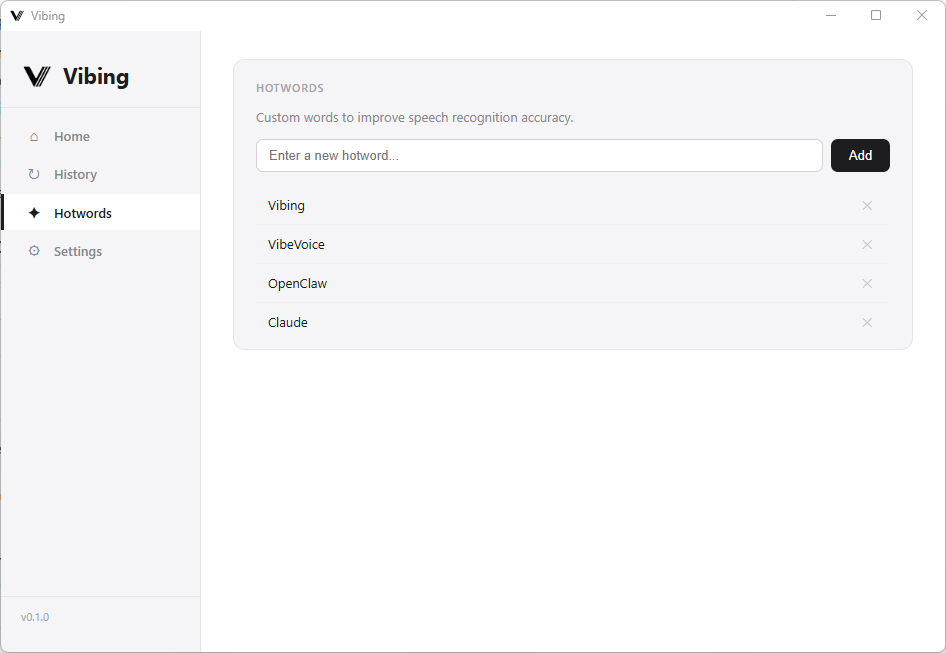Select the Vibing hotword text in list
Screen dimensions: 946x653
point(286,205)
